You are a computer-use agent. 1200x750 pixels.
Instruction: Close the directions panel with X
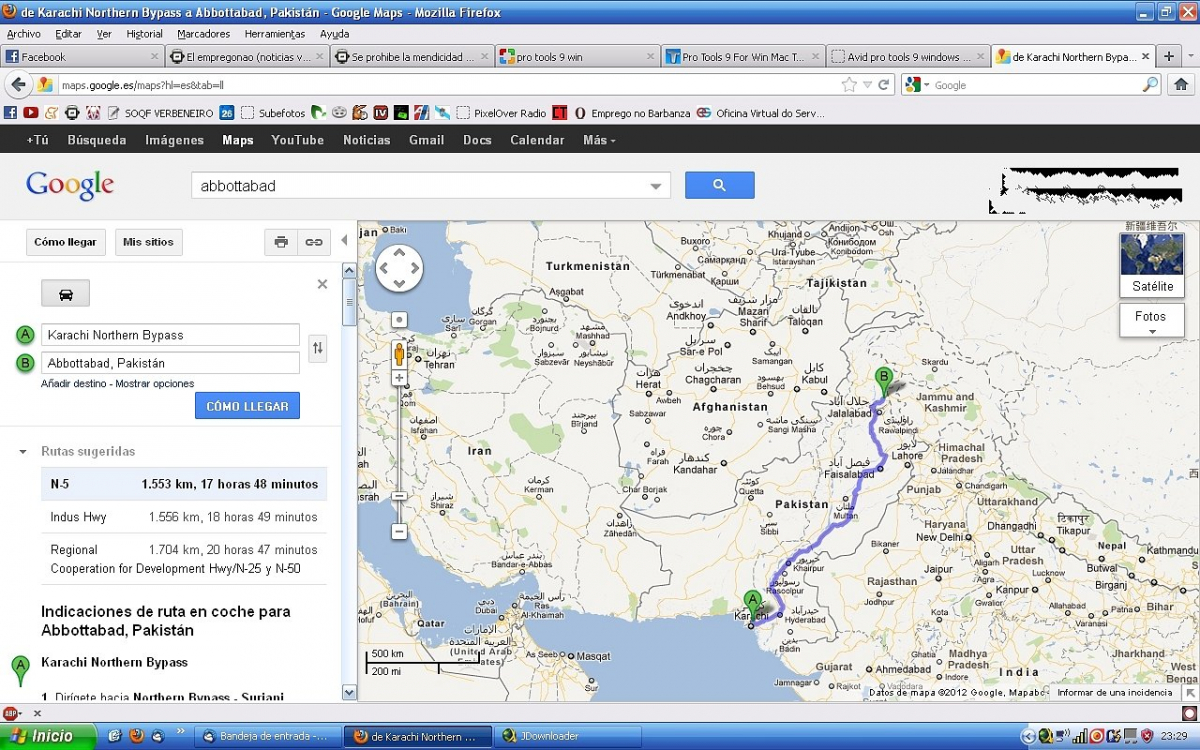(x=322, y=284)
